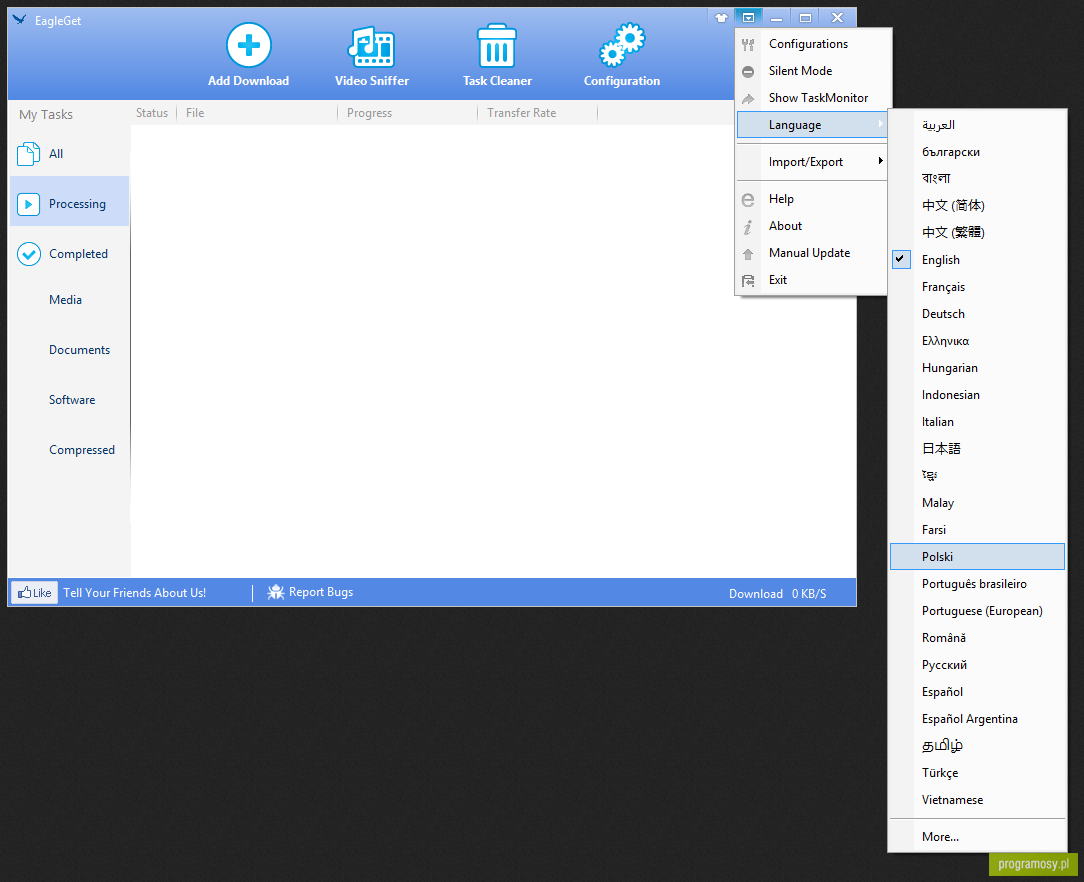Click Report Bugs link text

pyautogui.click(x=321, y=592)
